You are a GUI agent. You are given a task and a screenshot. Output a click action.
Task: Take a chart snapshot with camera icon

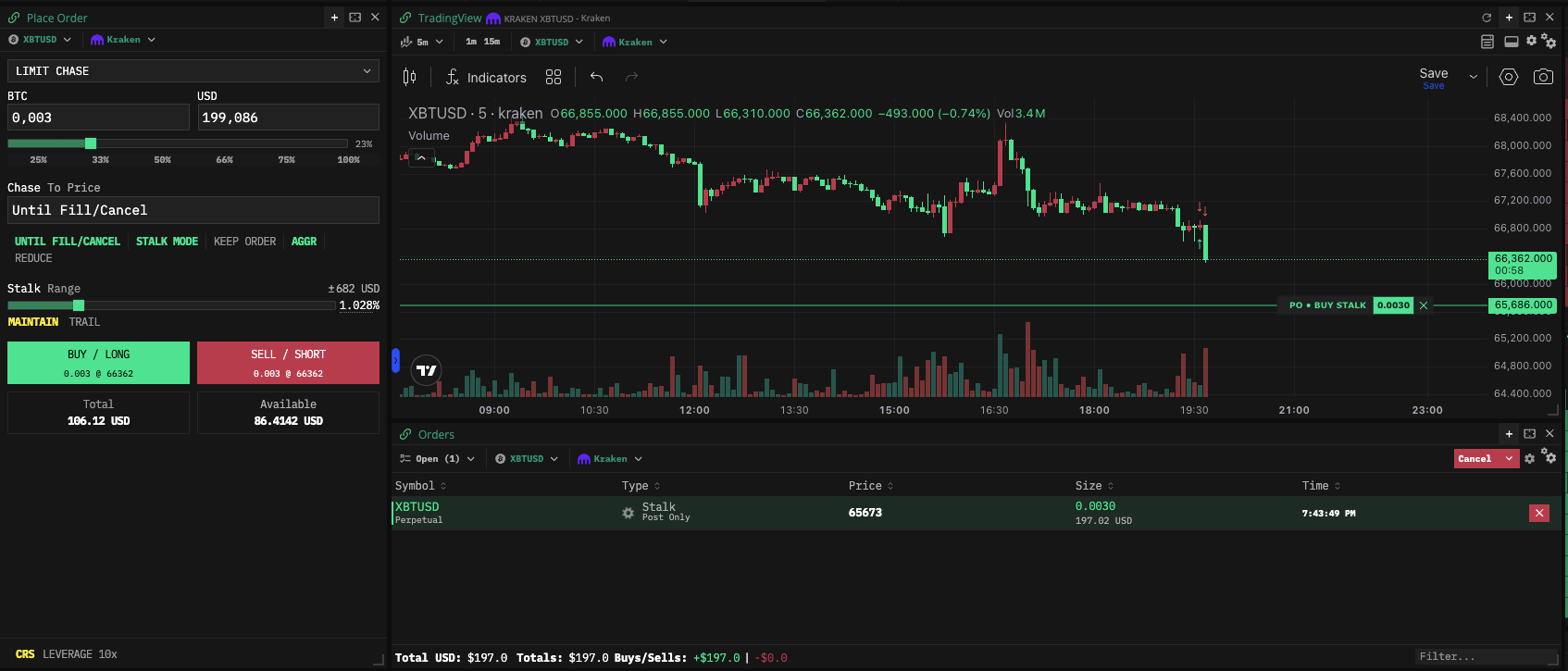[x=1543, y=77]
